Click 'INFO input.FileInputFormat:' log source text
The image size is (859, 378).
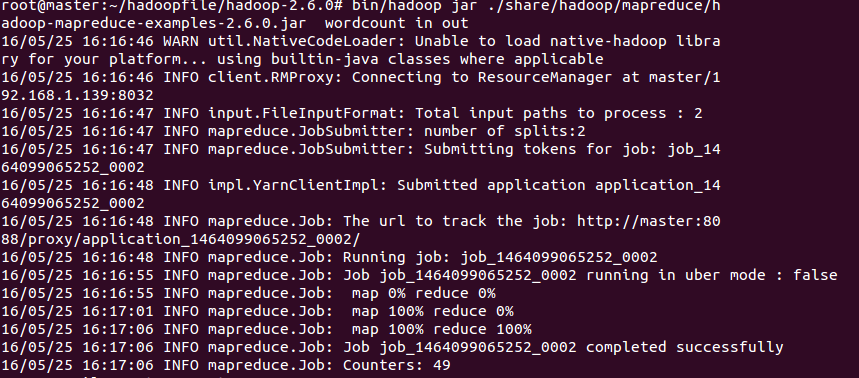(284, 113)
